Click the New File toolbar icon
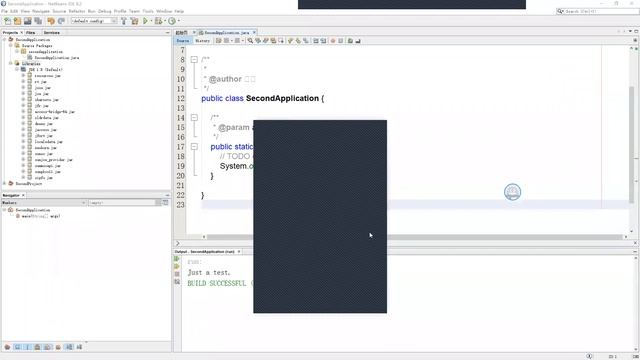The image size is (640, 360). [x=7, y=21]
